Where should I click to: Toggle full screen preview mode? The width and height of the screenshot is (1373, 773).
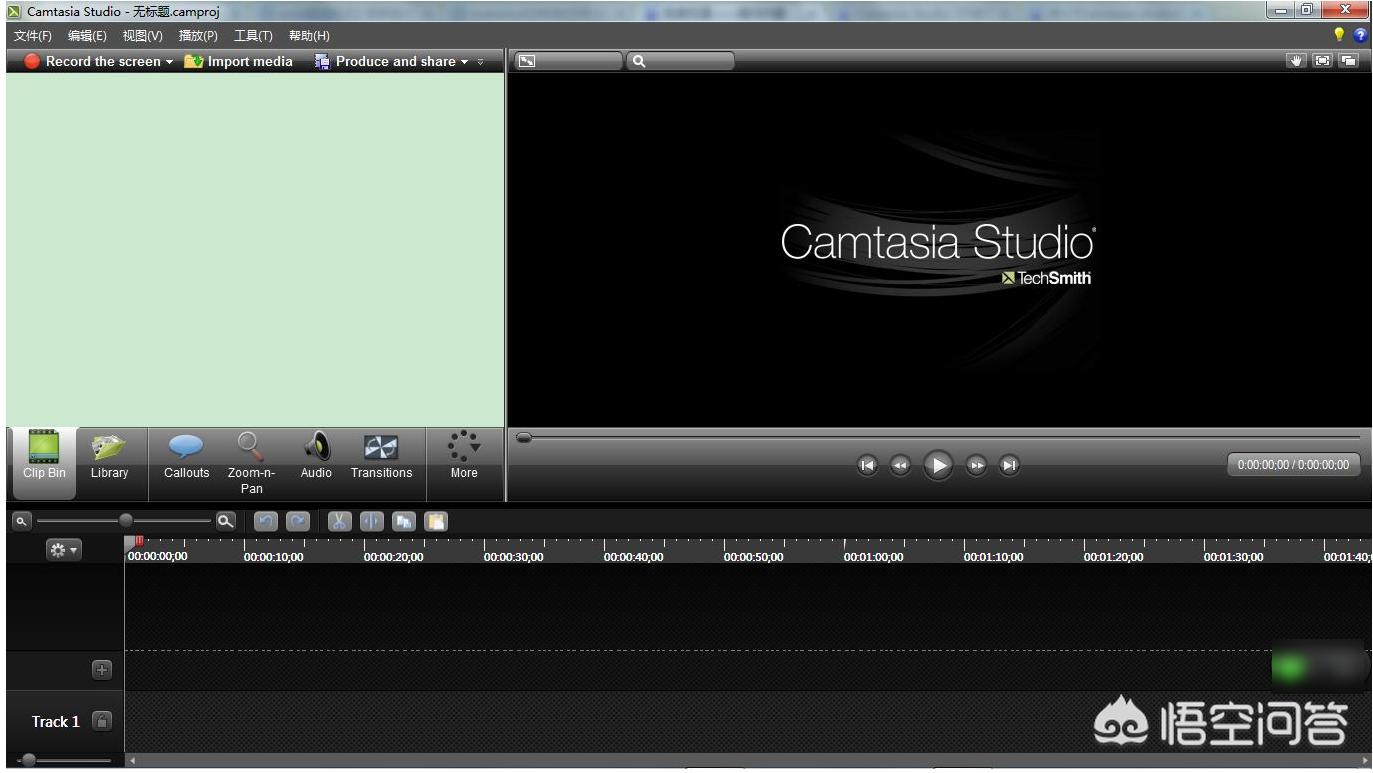click(x=1323, y=61)
